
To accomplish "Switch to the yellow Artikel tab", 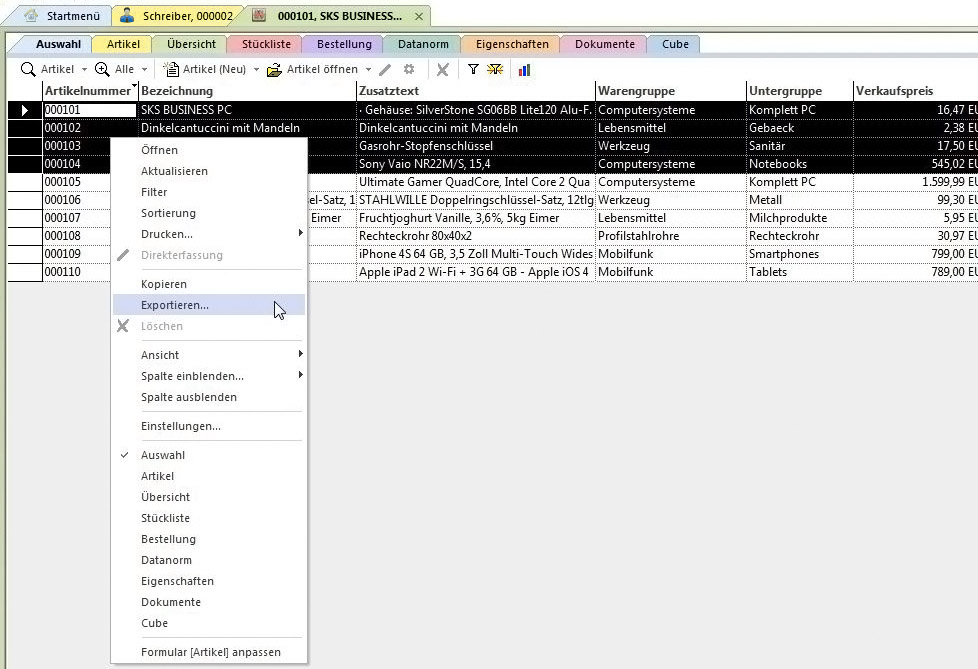I will [x=123, y=44].
